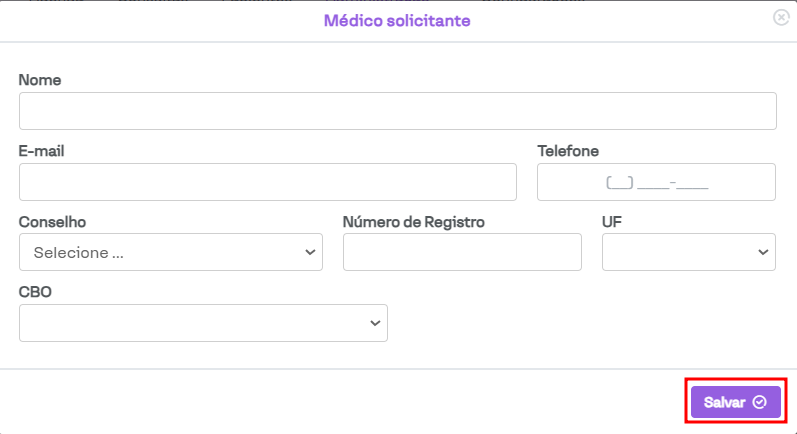The image size is (797, 434).
Task: Select the Telefone masked input
Action: [x=656, y=182]
